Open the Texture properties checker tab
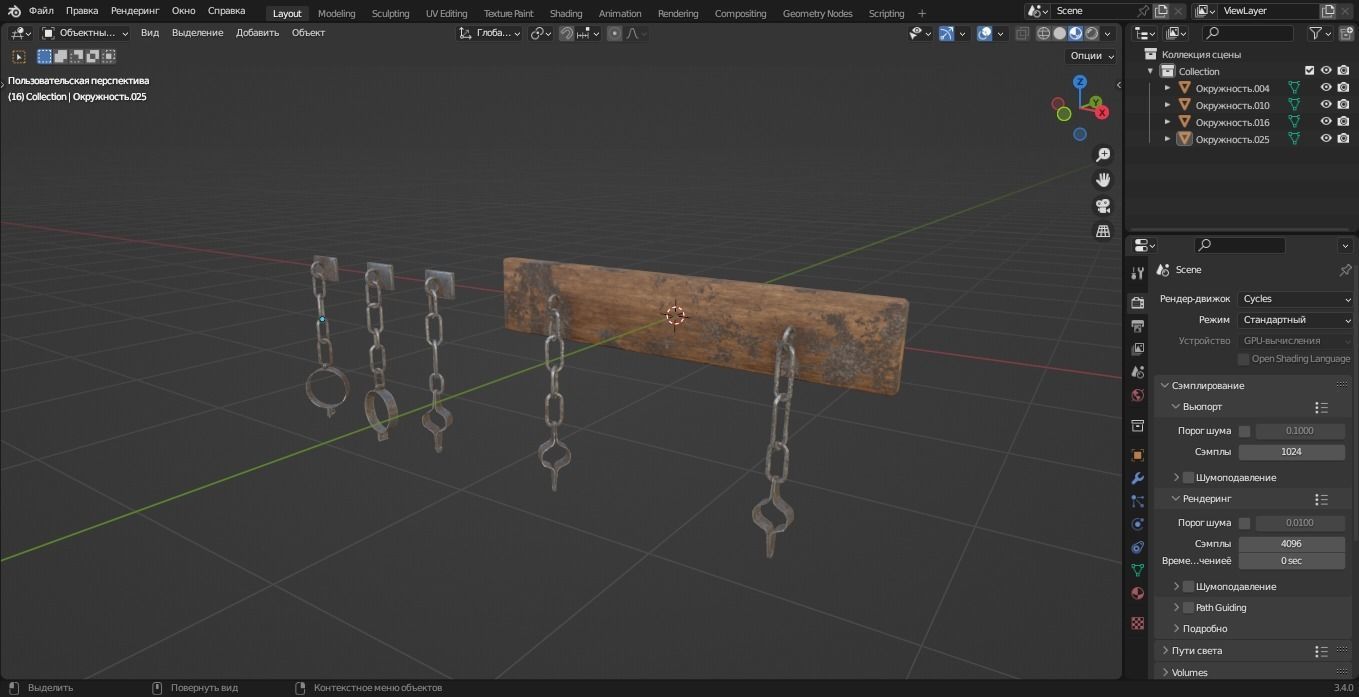This screenshot has height=697, width=1359. pos(1137,623)
